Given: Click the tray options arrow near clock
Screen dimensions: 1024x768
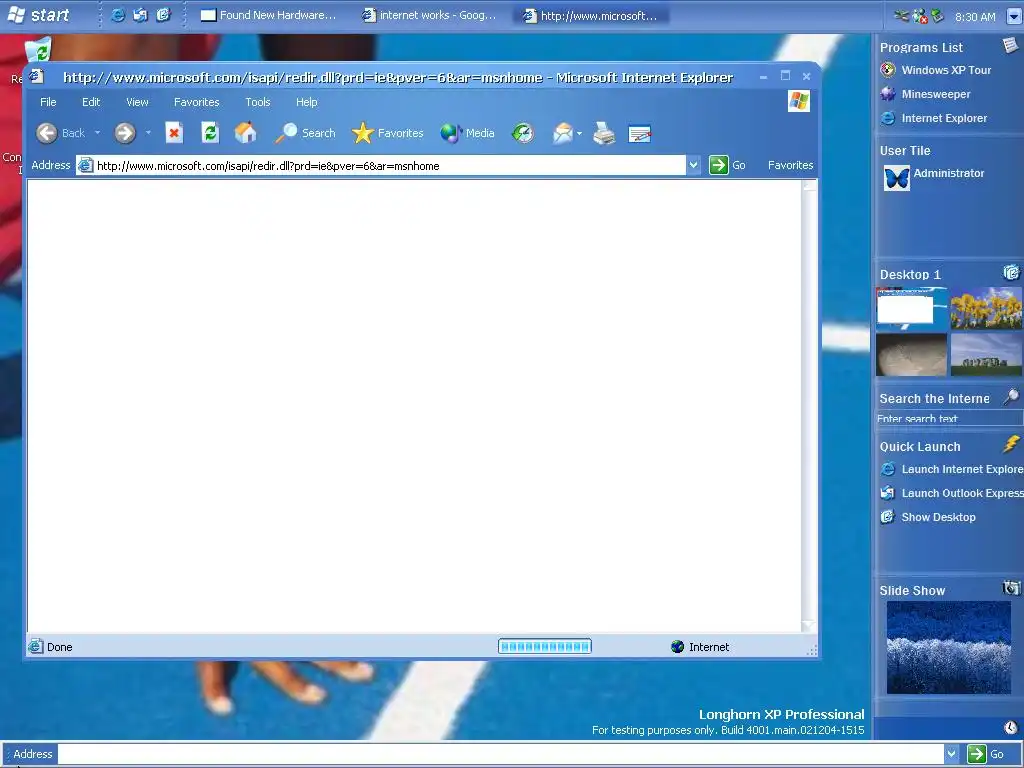Looking at the screenshot, I should tap(1014, 16).
